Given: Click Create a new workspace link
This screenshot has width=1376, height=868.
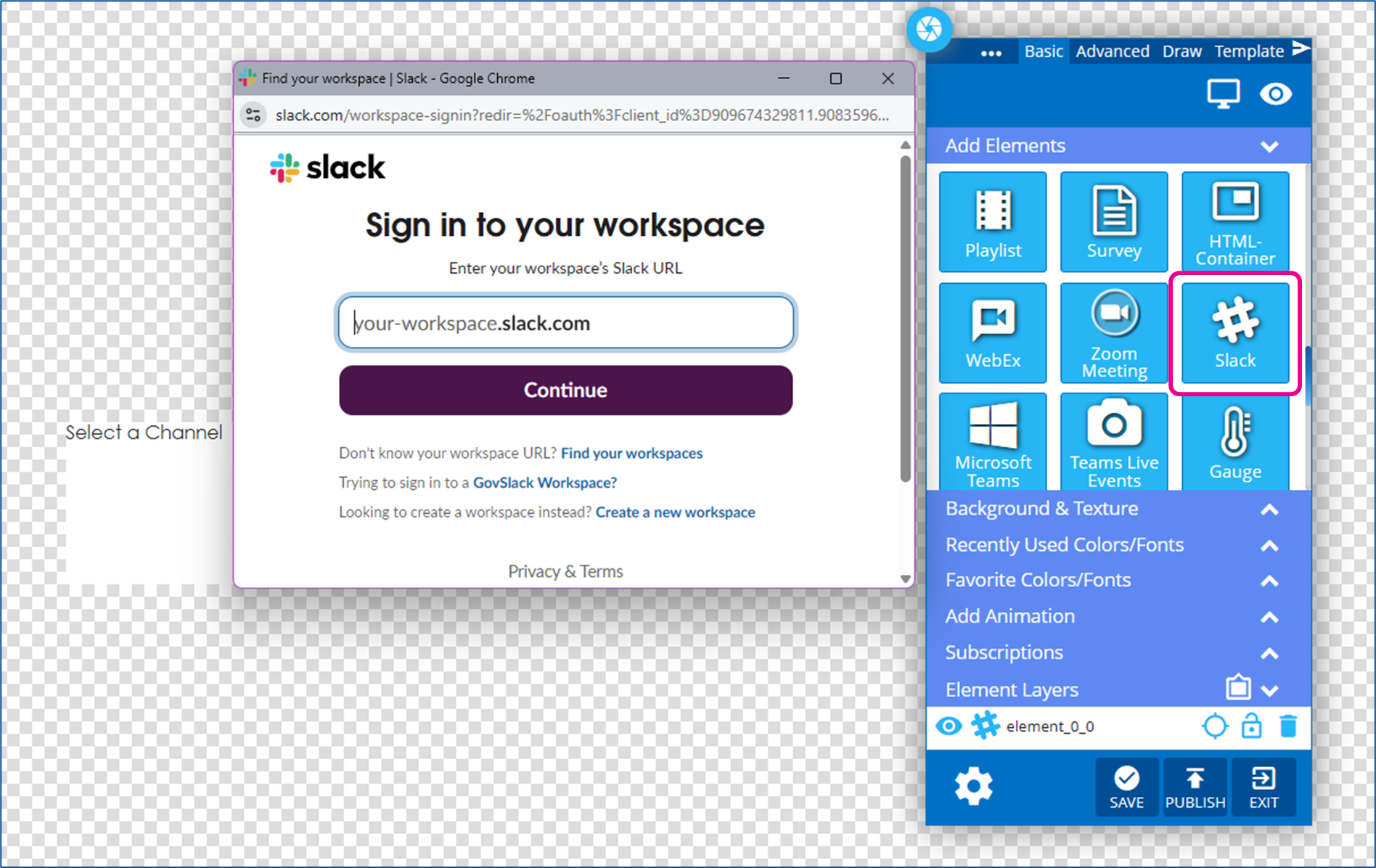Looking at the screenshot, I should pyautogui.click(x=675, y=512).
